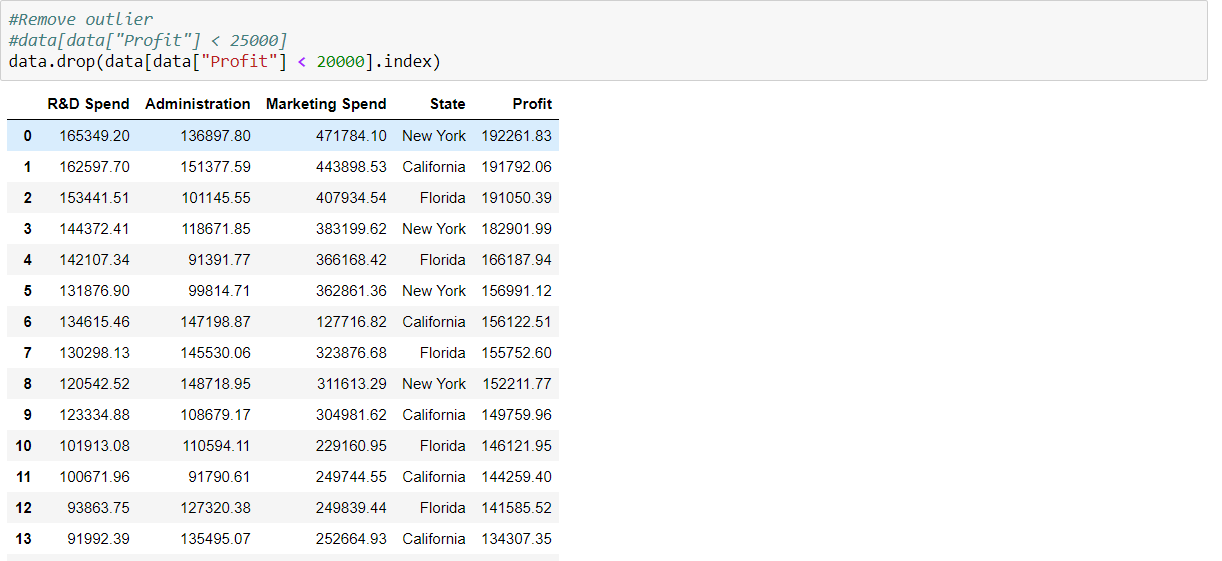This screenshot has height=561, width=1222.
Task: Click Administration value 127320.38
Action: [x=215, y=508]
